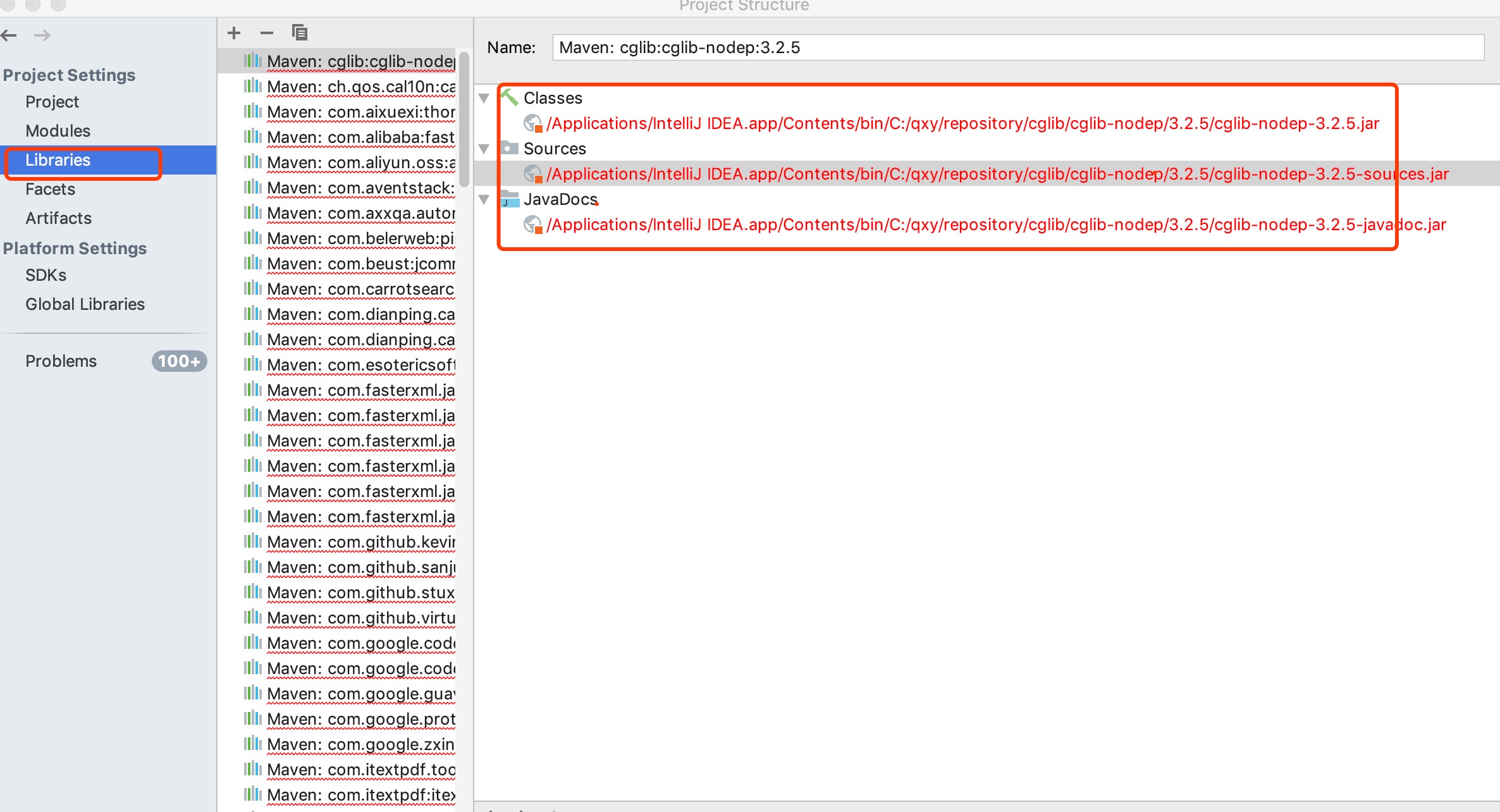Click the back navigation arrow
1500x812 pixels.
[9, 35]
